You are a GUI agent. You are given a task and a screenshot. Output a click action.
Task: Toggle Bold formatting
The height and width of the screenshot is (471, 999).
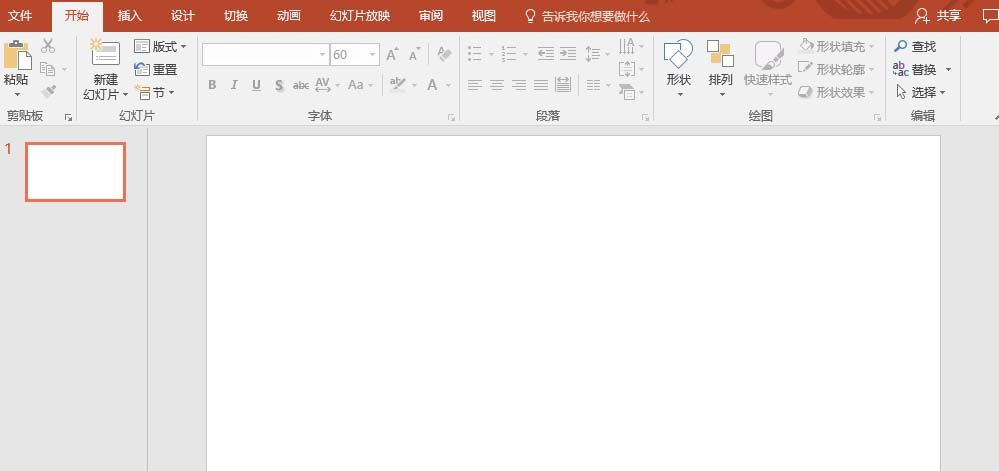click(212, 85)
